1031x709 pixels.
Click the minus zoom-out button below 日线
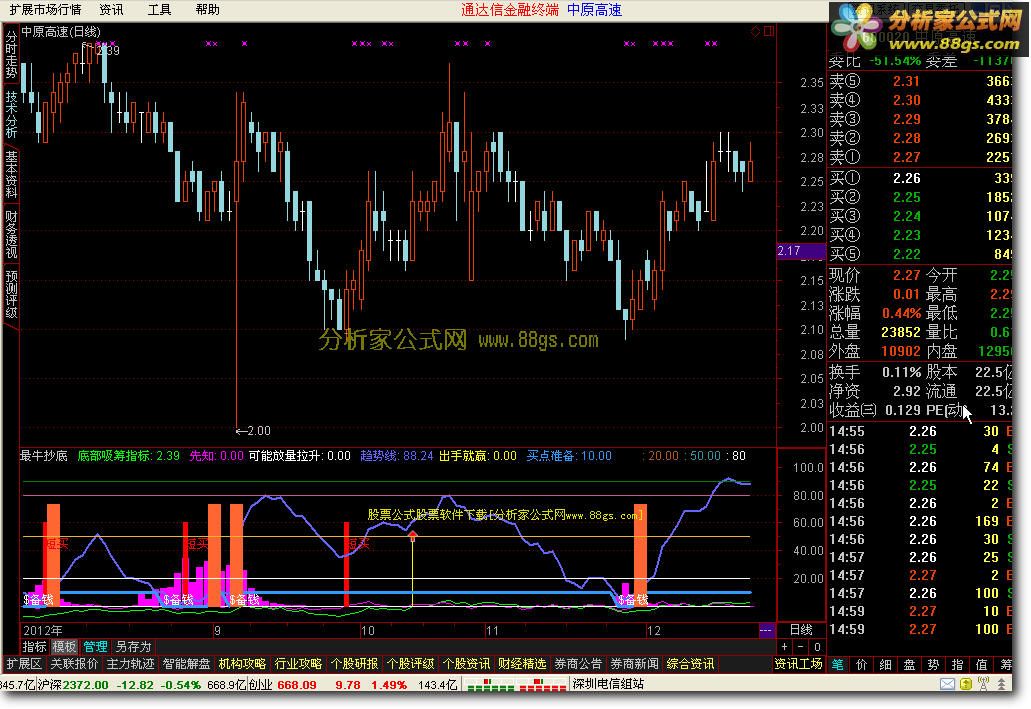point(801,647)
